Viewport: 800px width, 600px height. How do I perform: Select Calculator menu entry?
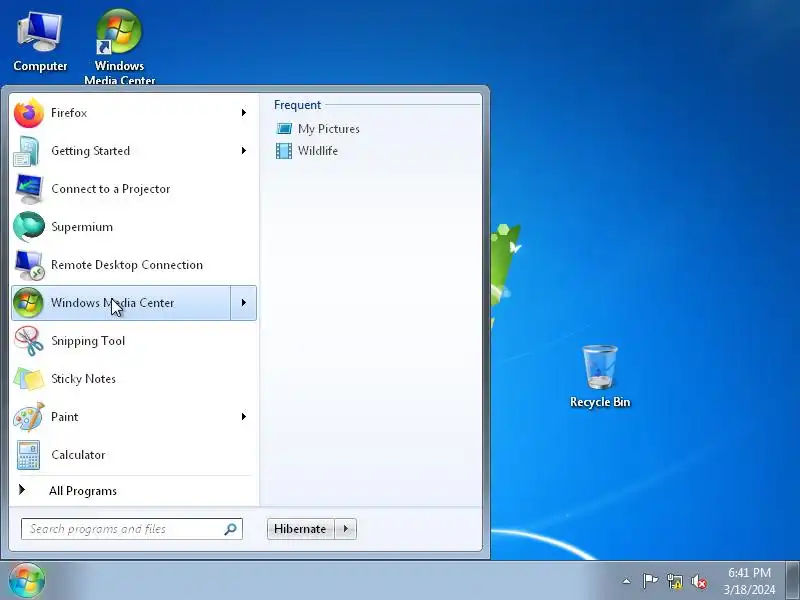pyautogui.click(x=134, y=455)
